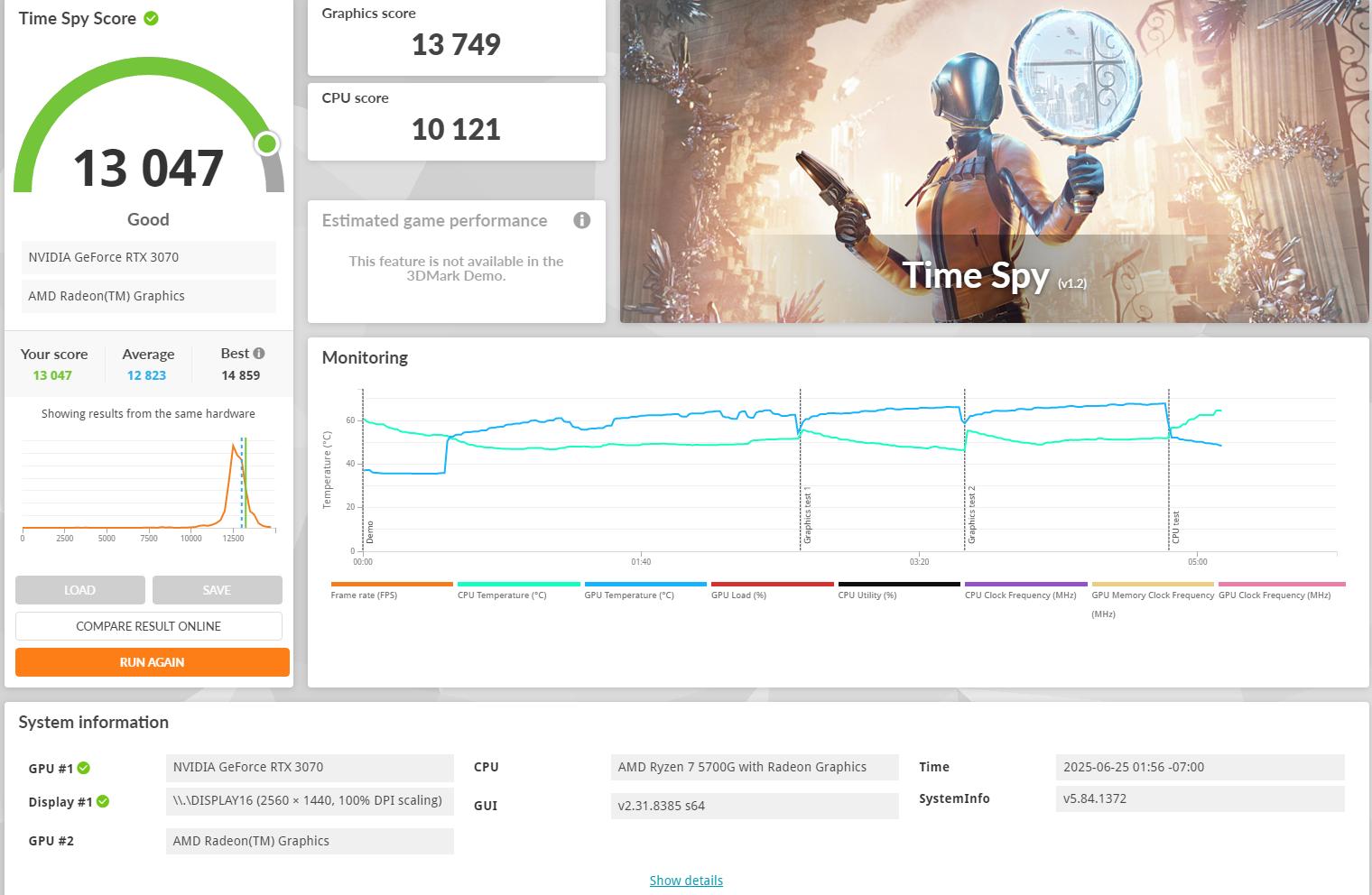Open Compare Result Online
Viewport: 1372px width, 895px height.
click(x=148, y=625)
